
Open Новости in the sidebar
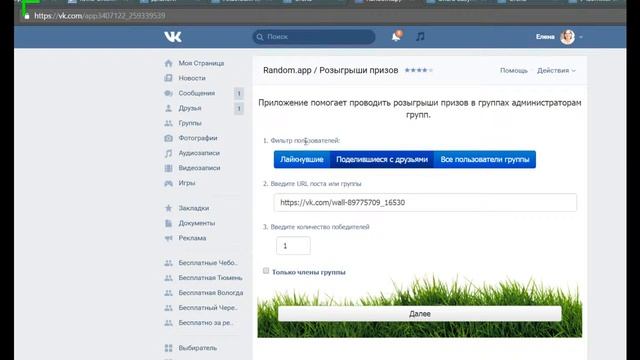(192, 78)
